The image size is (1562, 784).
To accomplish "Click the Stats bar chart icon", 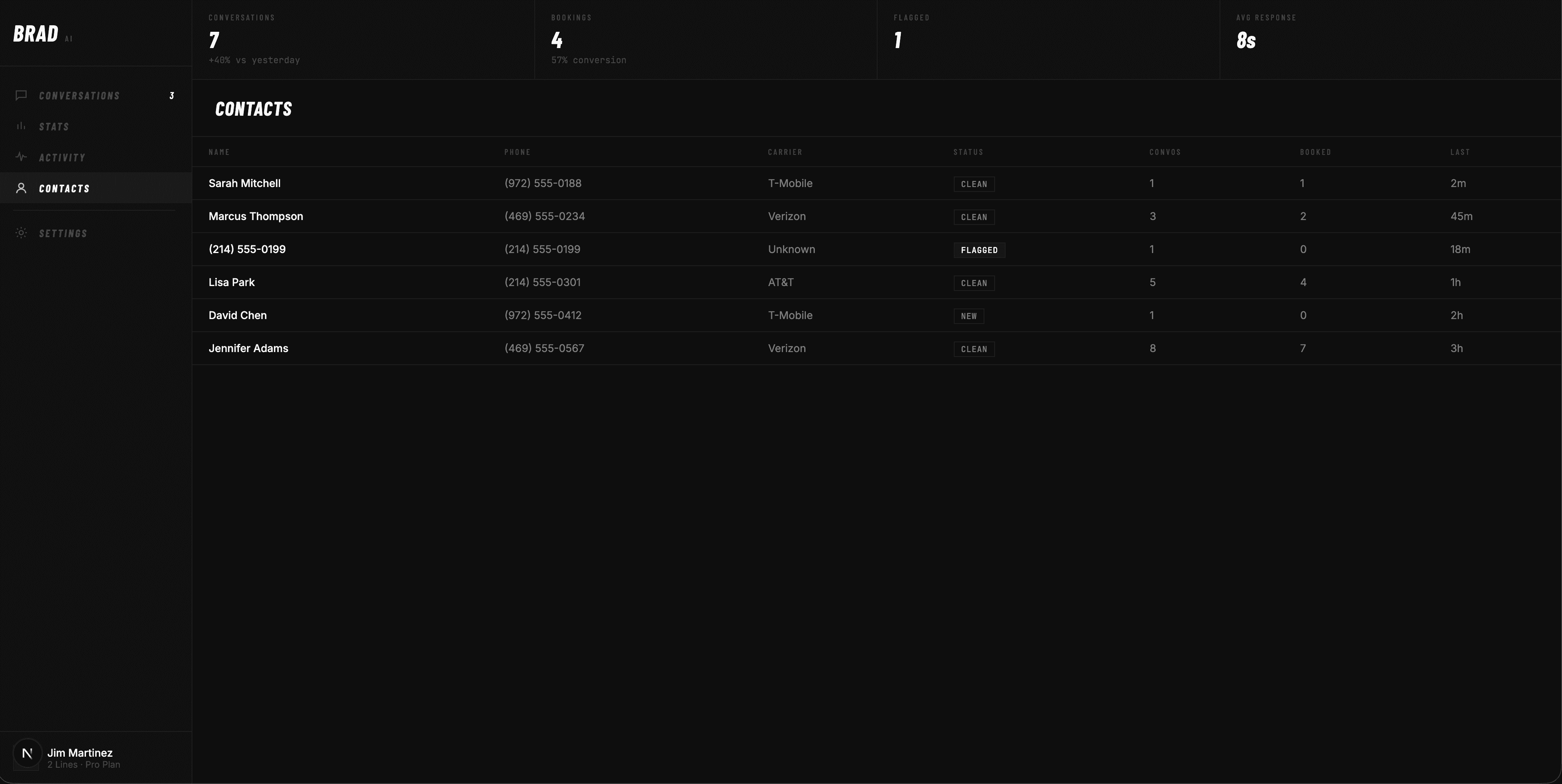I will (21, 126).
